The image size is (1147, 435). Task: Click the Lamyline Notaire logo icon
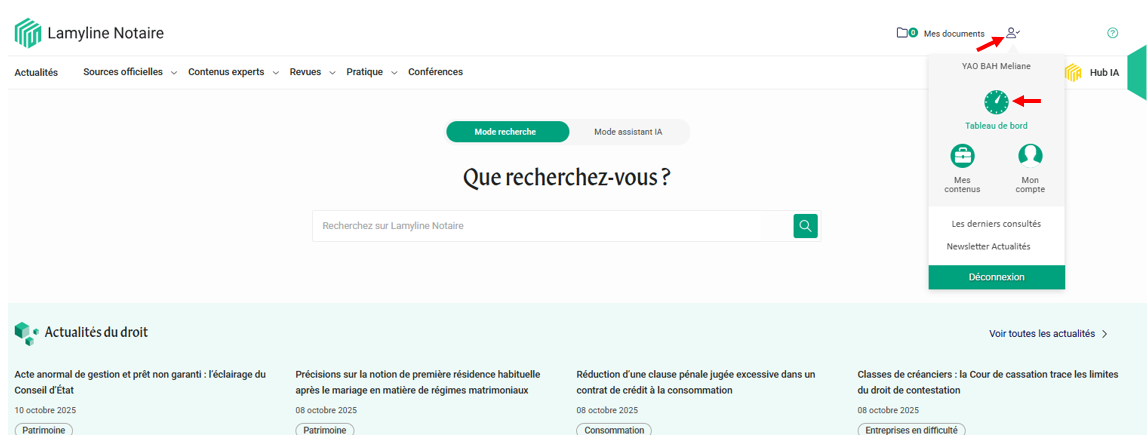tap(27, 33)
